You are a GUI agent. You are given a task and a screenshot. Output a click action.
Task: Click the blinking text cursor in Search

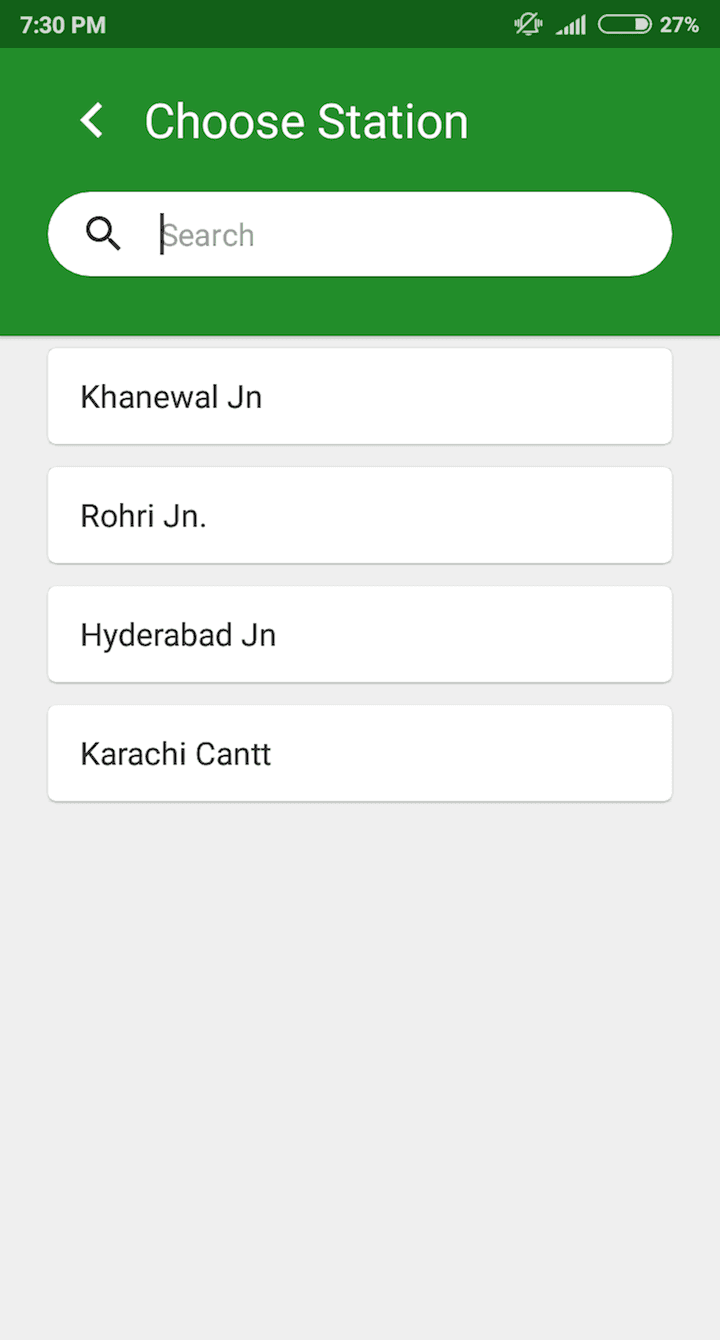pos(161,234)
